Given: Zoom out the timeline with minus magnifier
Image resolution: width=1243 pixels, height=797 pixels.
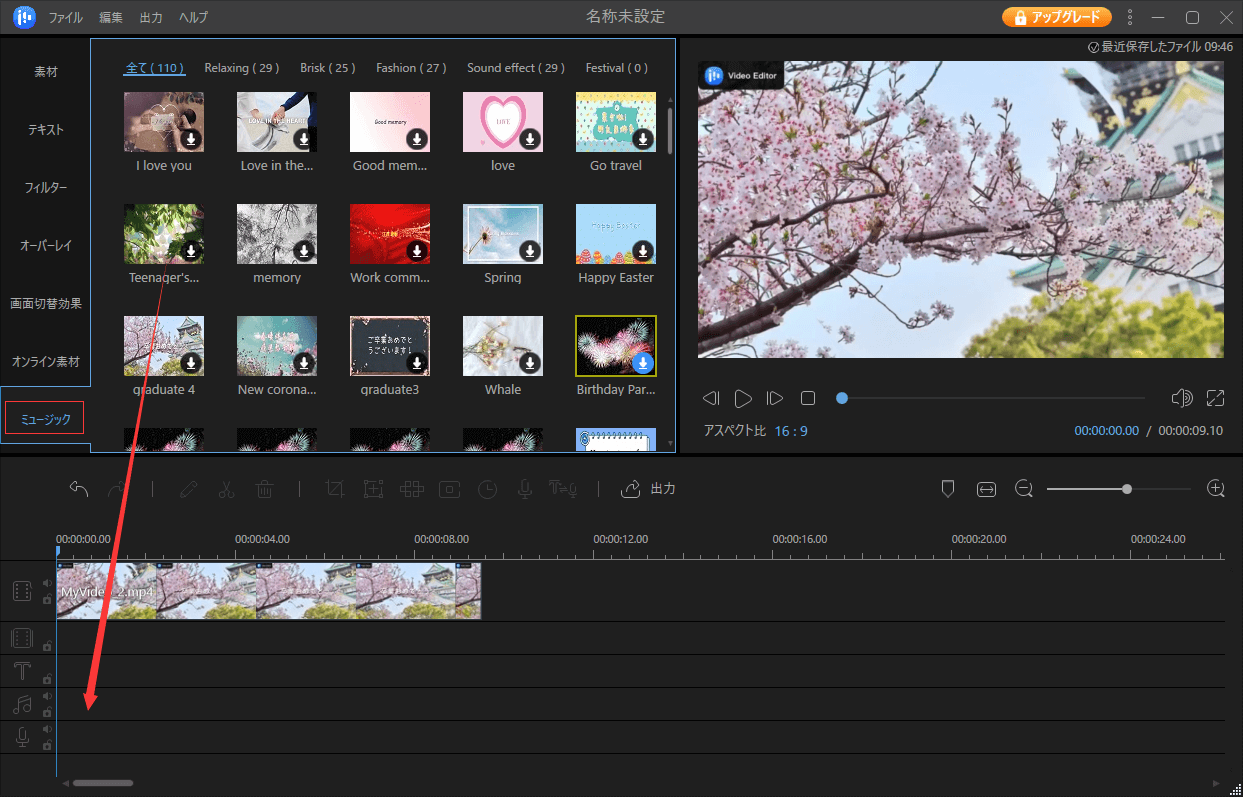Looking at the screenshot, I should pyautogui.click(x=1024, y=489).
